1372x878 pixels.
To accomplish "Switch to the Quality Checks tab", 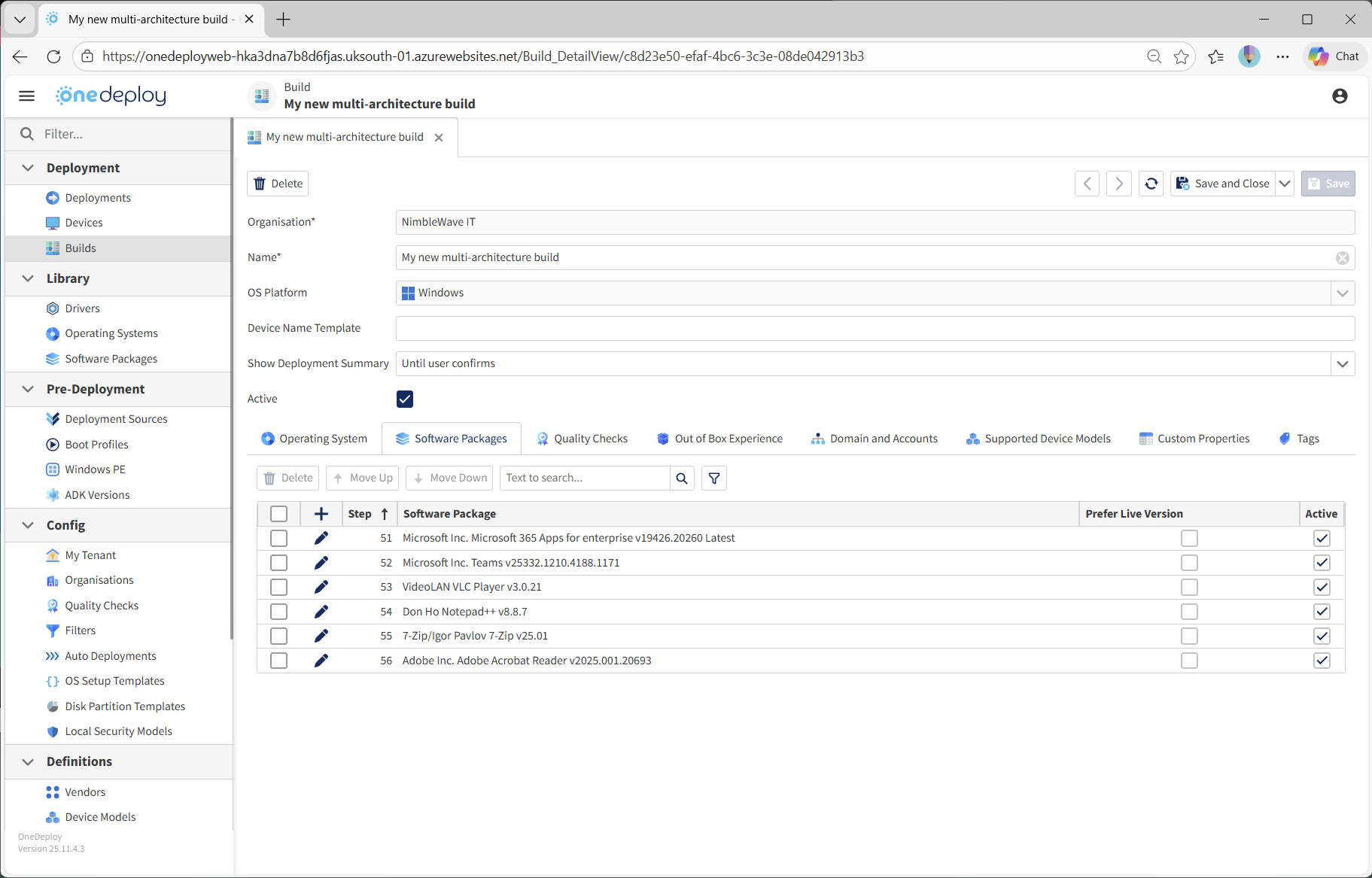I will click(x=582, y=439).
